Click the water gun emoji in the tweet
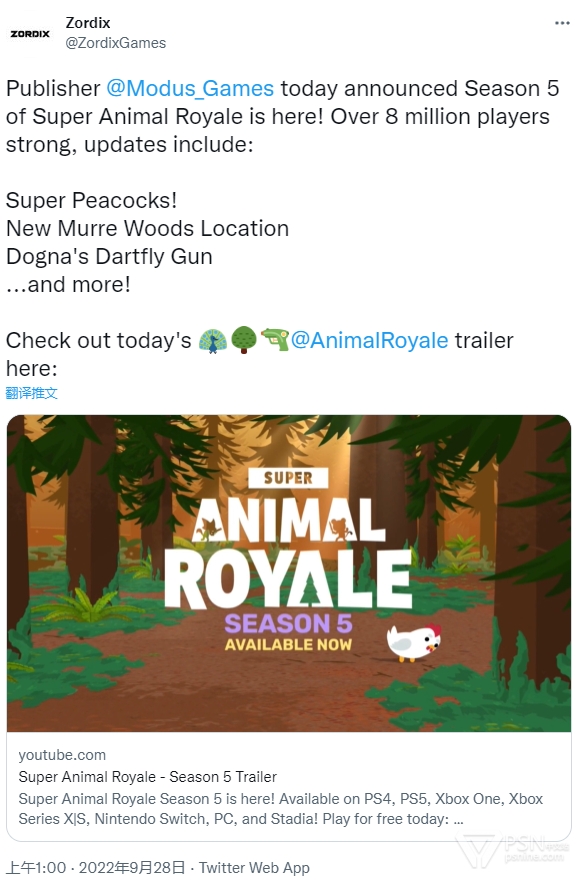The image size is (581, 880). pos(275,340)
